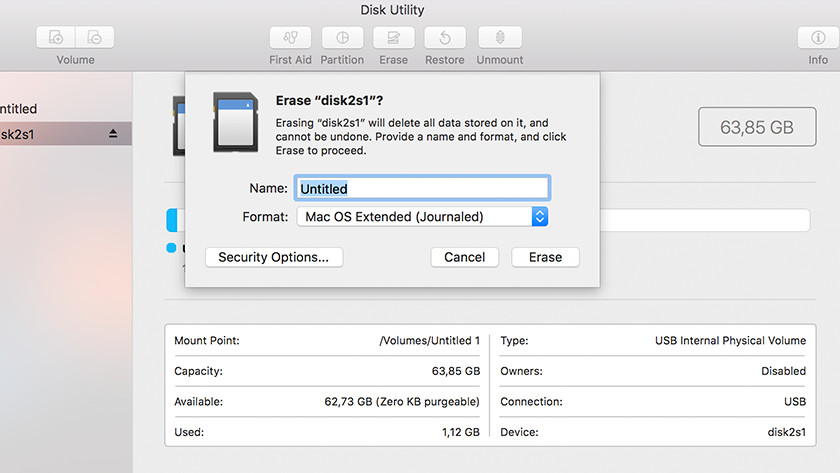
Task: Click the add Volume icon
Action: [56, 38]
